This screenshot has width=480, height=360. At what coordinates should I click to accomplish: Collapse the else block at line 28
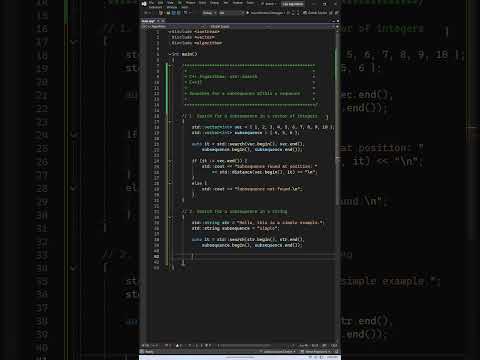[170, 183]
